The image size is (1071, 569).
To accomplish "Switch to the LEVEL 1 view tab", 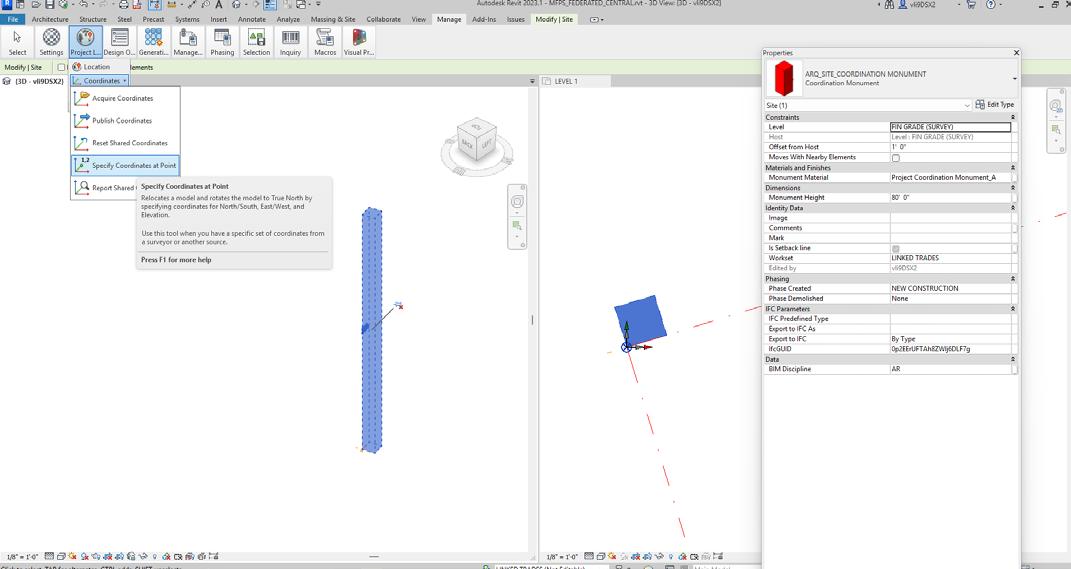I will tap(575, 81).
